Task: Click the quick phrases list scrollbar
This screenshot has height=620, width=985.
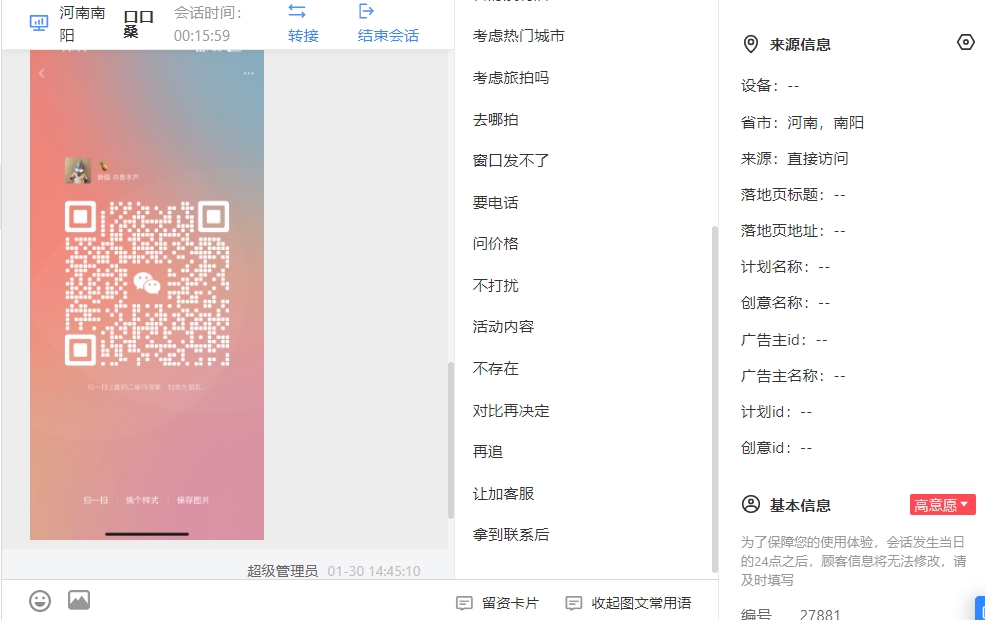Action: pos(714,398)
